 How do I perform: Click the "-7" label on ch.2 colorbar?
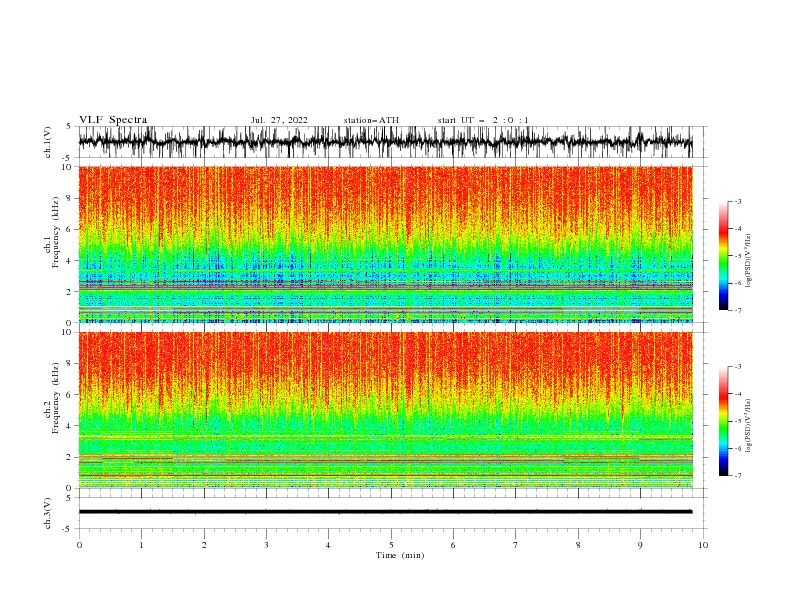738,476
